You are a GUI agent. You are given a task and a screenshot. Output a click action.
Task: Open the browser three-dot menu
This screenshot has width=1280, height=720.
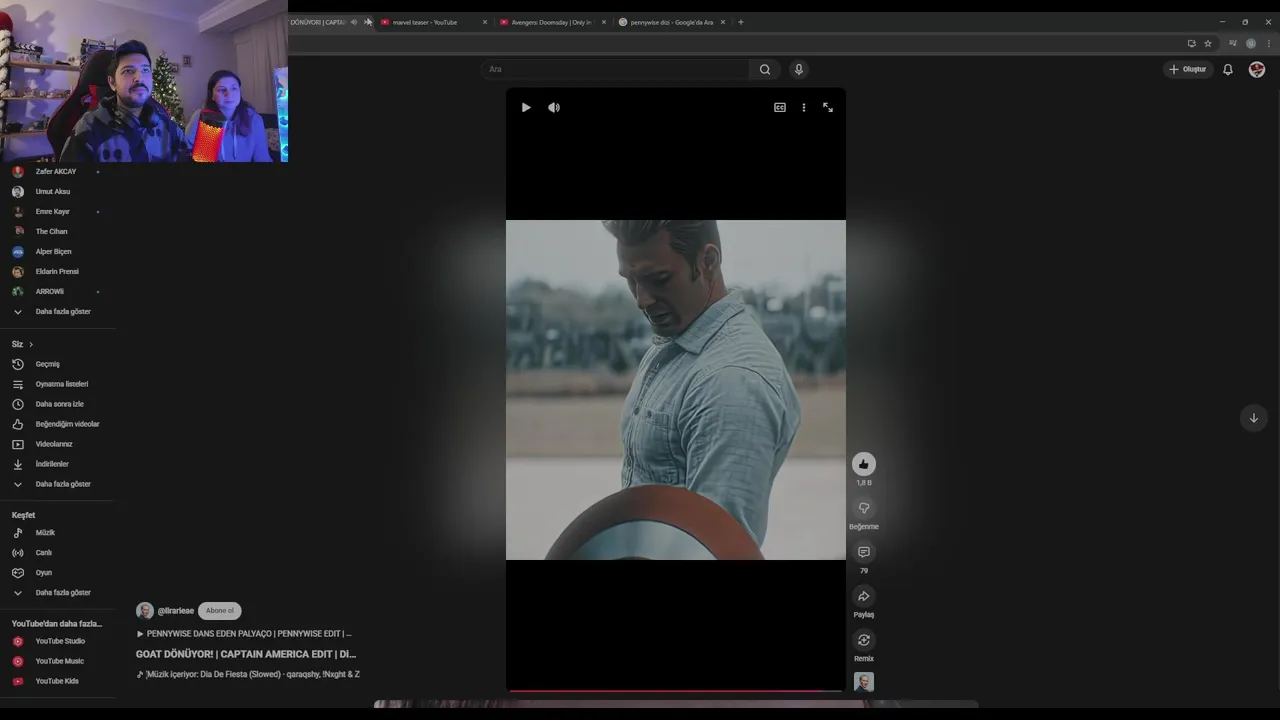point(1269,43)
